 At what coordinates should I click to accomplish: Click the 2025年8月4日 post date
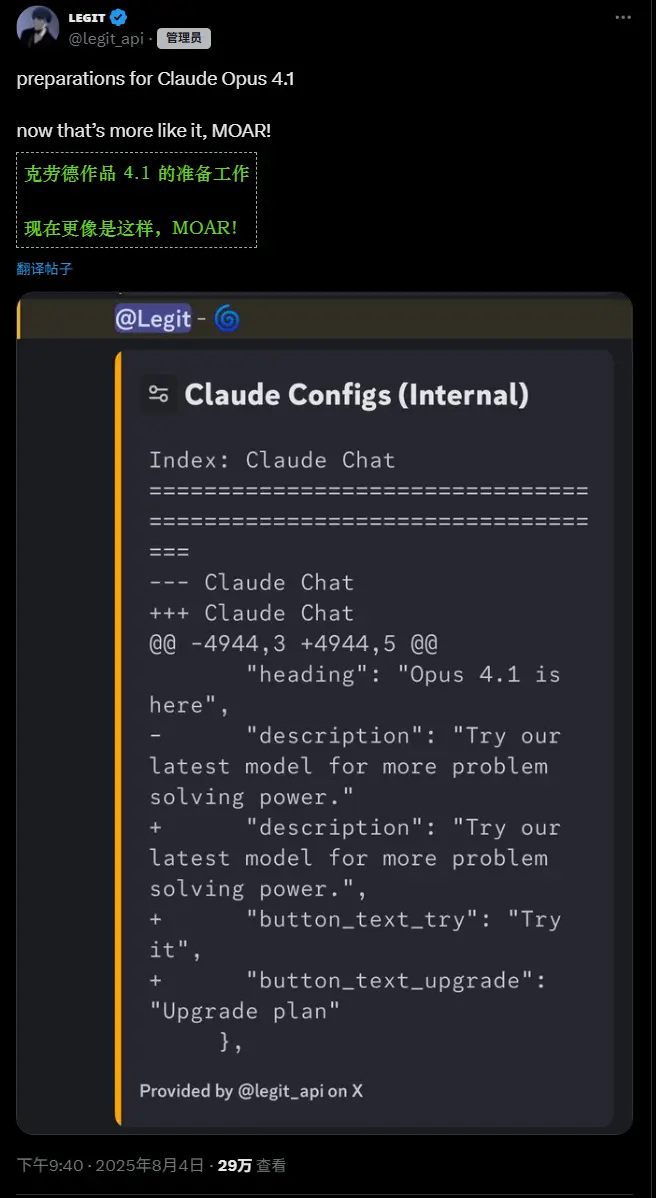click(152, 1165)
